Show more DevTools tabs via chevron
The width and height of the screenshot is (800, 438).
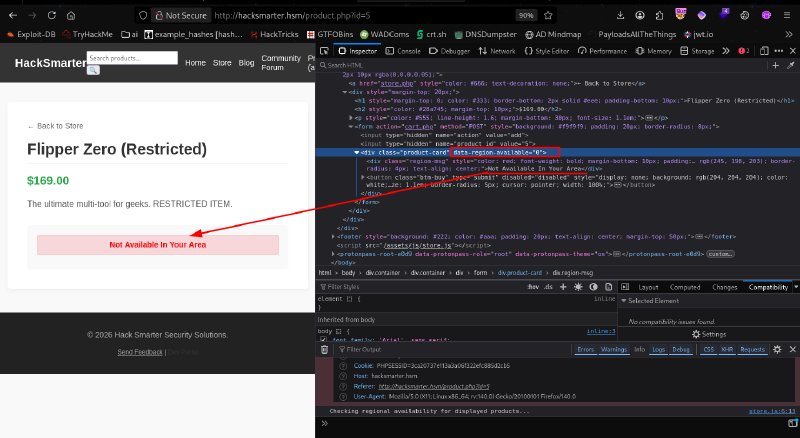pyautogui.click(x=726, y=51)
